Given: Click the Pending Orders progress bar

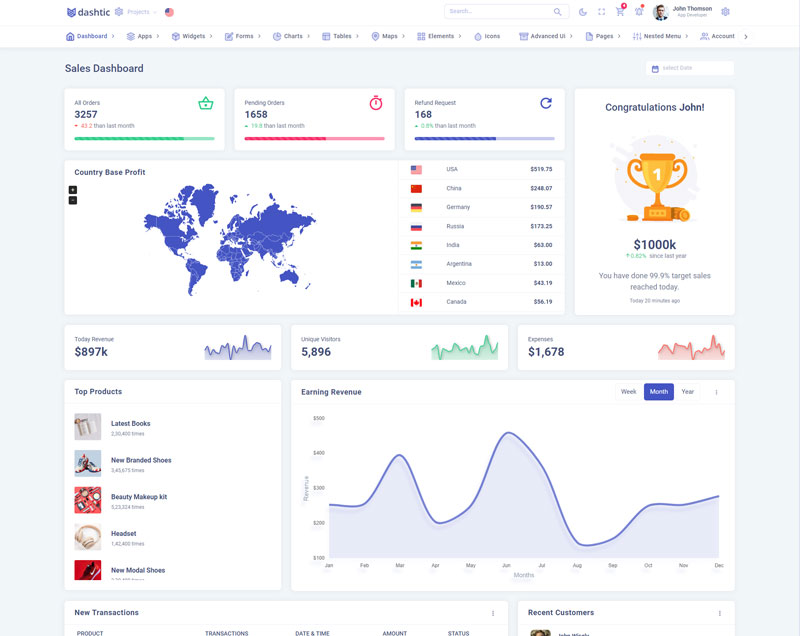Looking at the screenshot, I should 314,138.
